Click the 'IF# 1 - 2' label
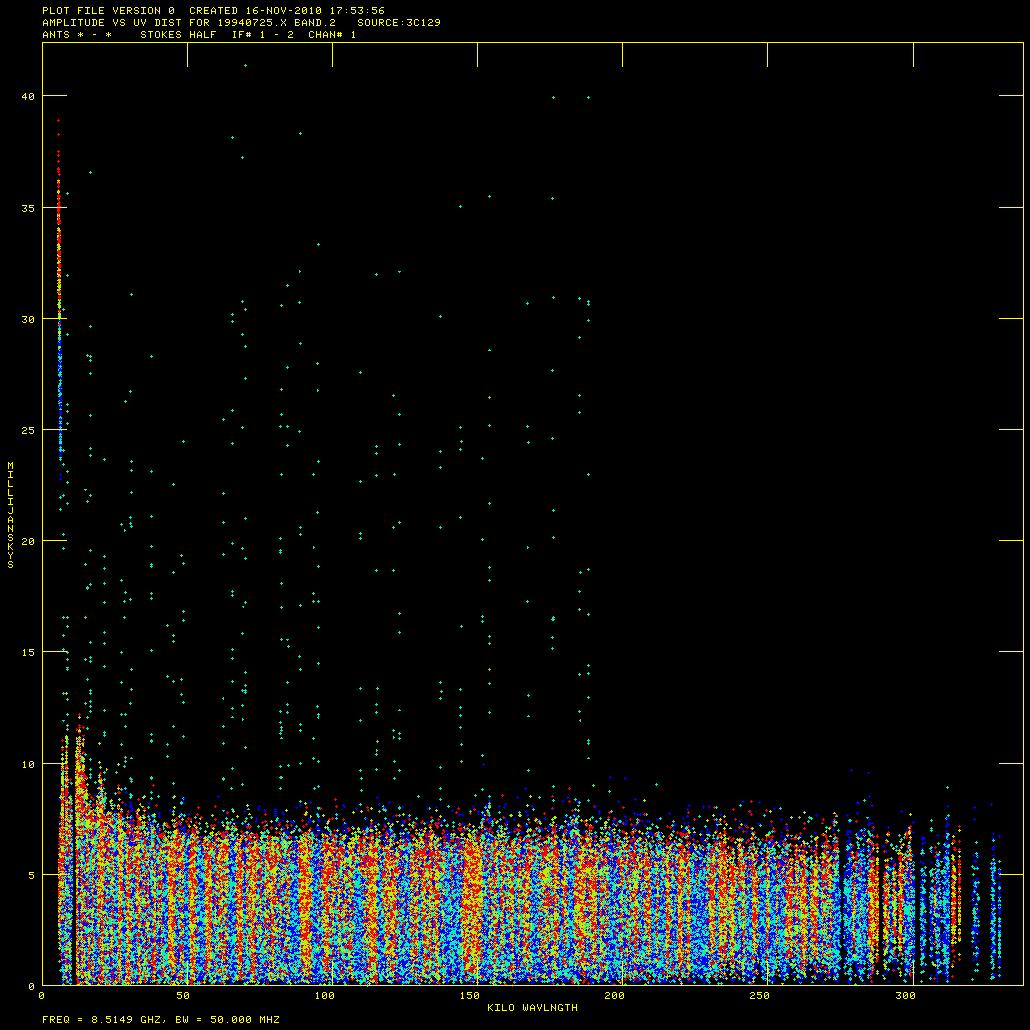Viewport: 1030px width, 1030px height. point(263,34)
